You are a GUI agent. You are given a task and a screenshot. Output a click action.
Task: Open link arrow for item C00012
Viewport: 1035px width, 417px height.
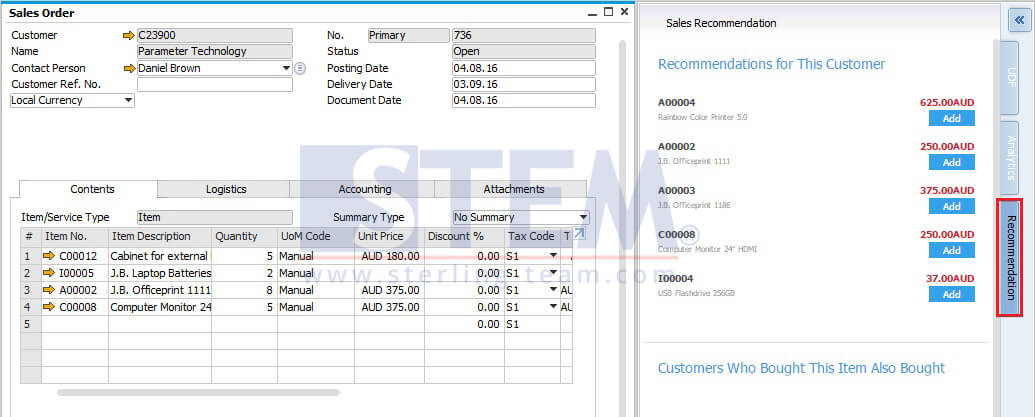[49, 256]
